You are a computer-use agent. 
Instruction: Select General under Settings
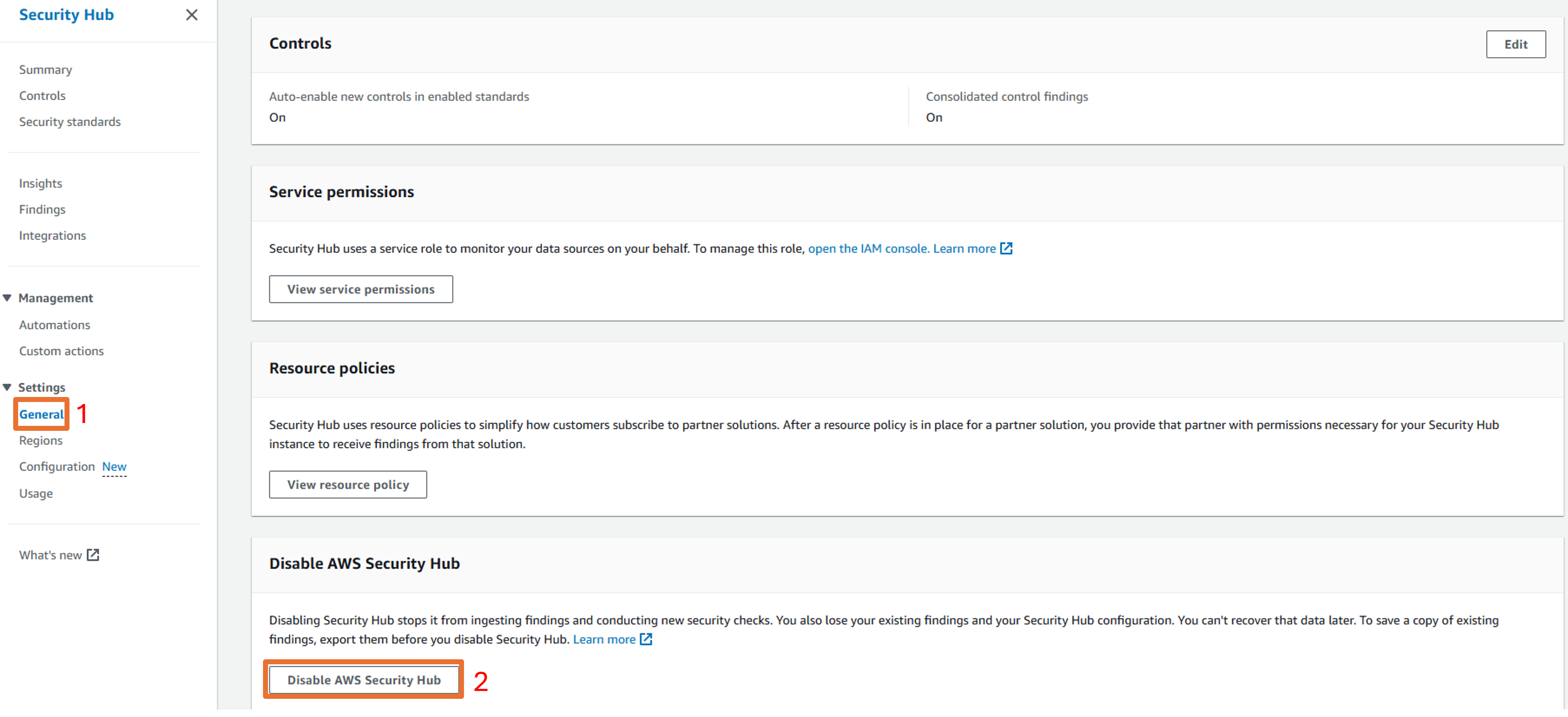[x=41, y=414]
